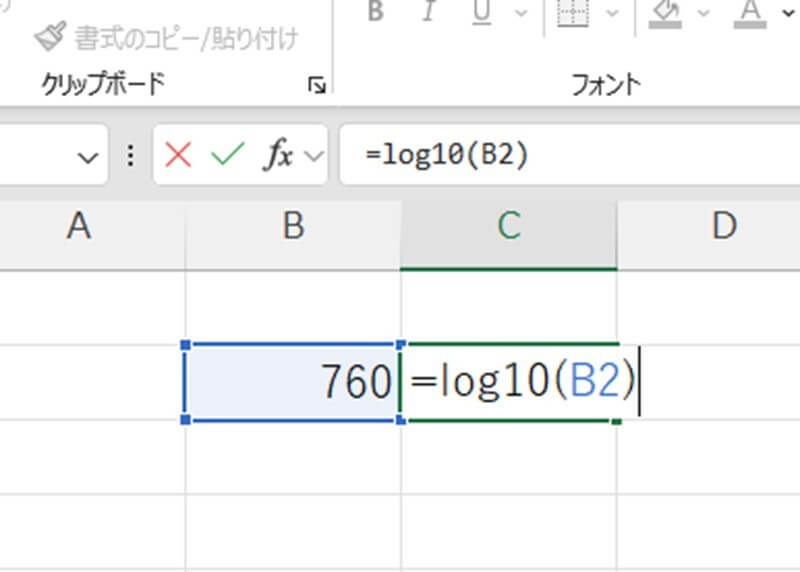Click the formula bar three-dot handle
Image resolution: width=800 pixels, height=572 pixels.
pyautogui.click(x=131, y=156)
